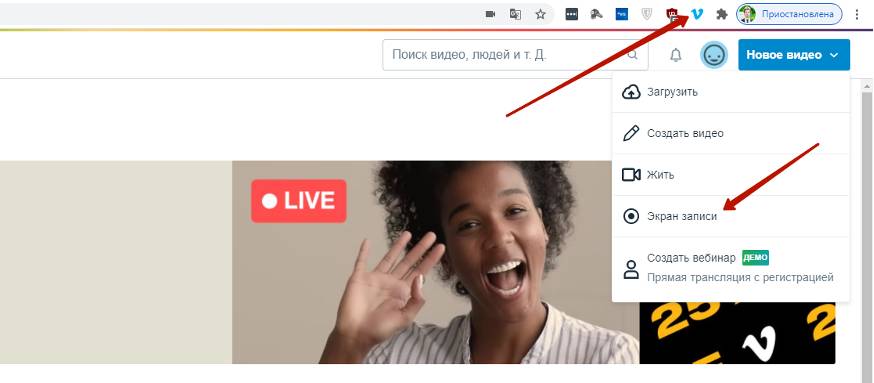Open the dark three-dots extension
Image resolution: width=874 pixels, height=383 pixels.
(571, 14)
